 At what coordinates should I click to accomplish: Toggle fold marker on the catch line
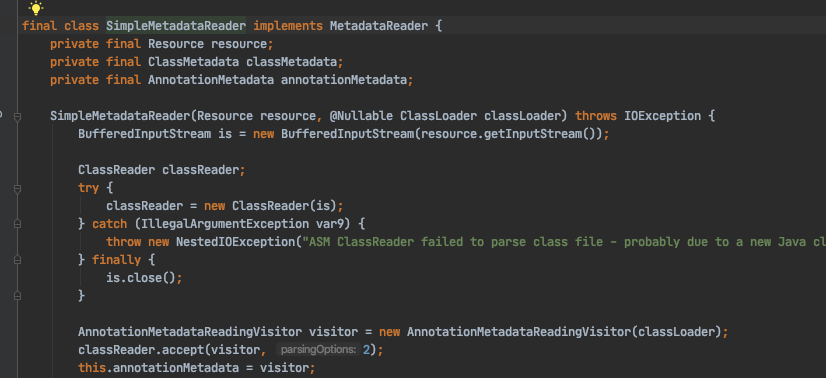point(17,224)
